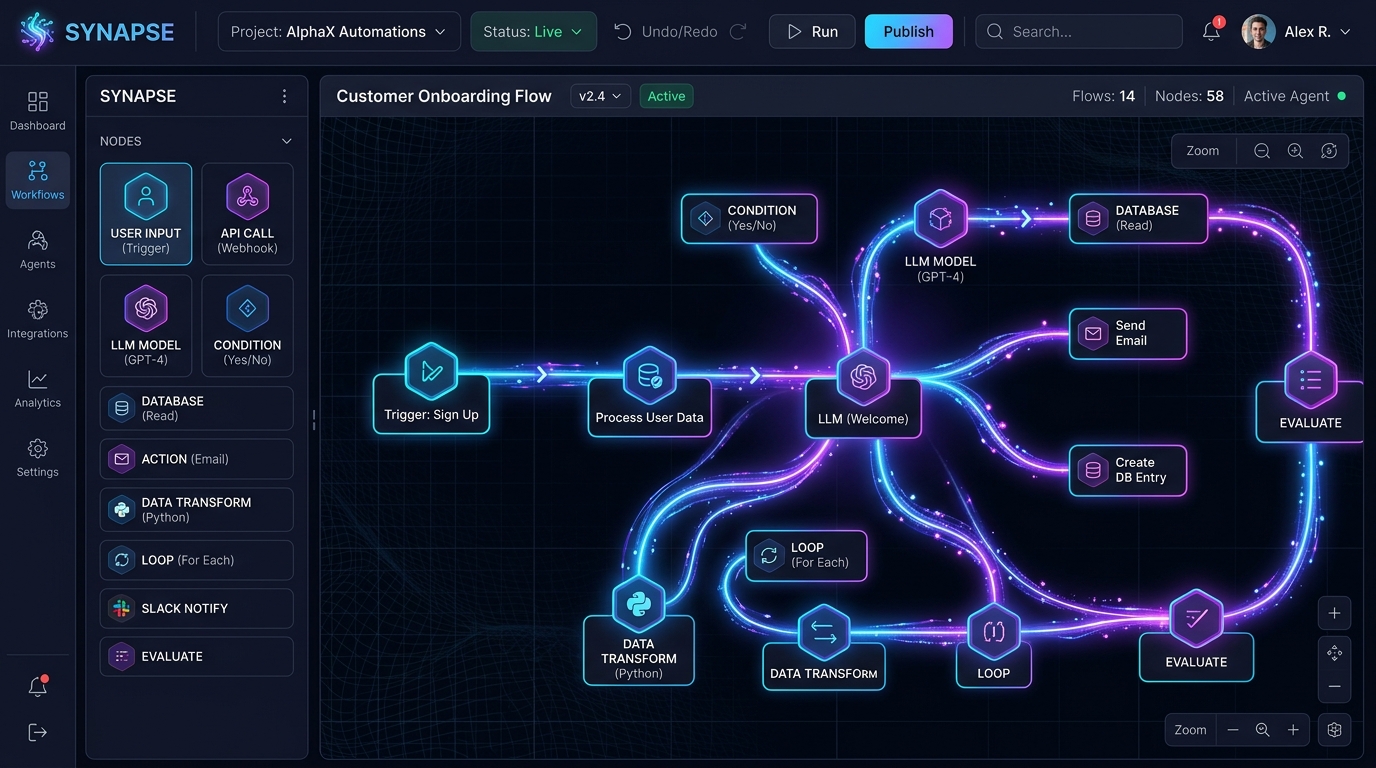Click the Active status badge
This screenshot has width=1376, height=768.
(666, 96)
